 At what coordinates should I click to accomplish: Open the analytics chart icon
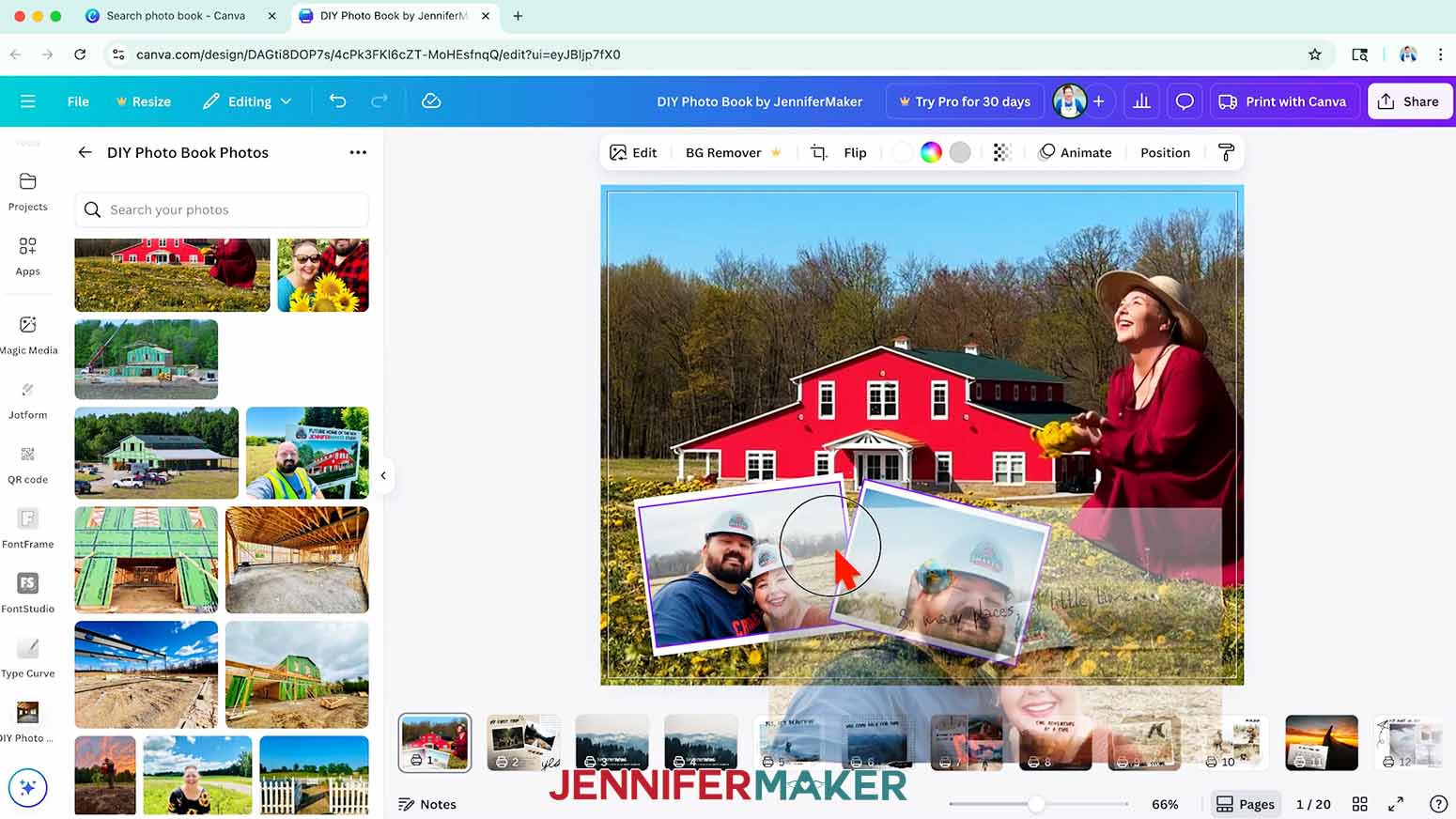1141,101
